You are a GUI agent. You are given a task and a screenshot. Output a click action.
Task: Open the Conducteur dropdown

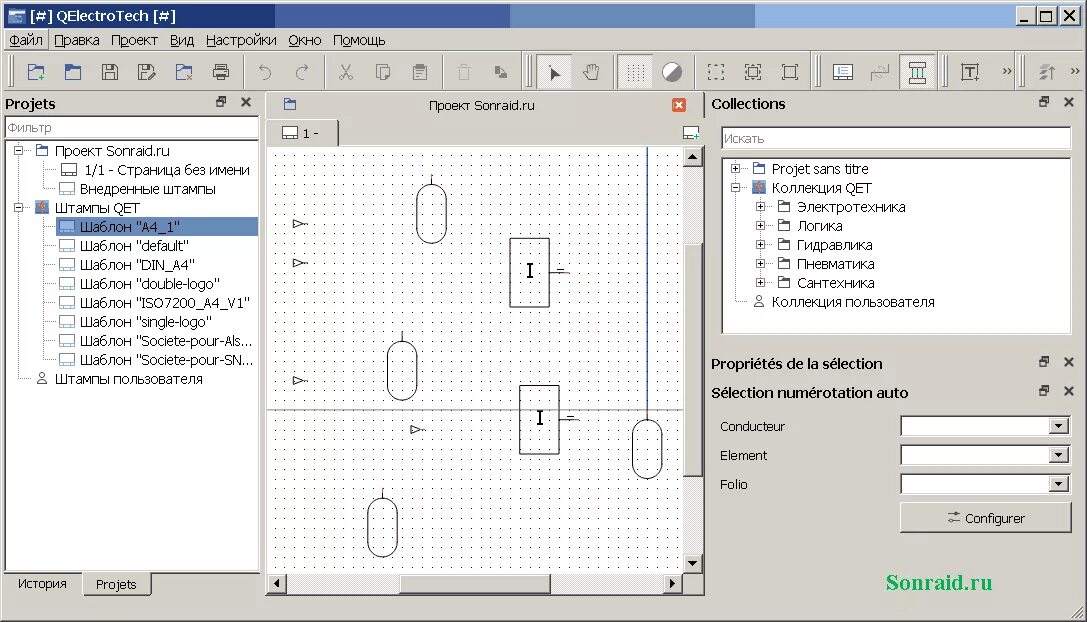[x=985, y=426]
